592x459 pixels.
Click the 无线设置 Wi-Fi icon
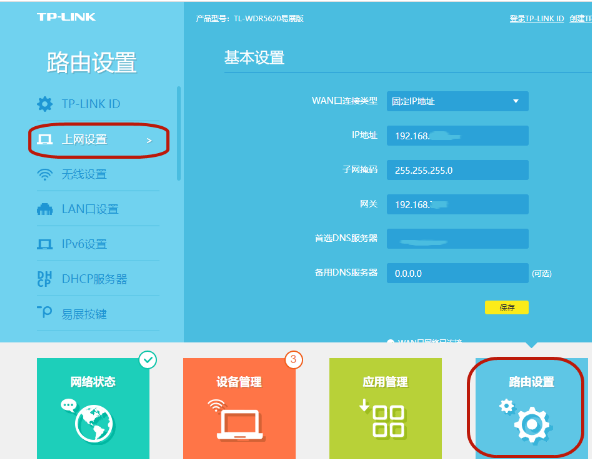coord(45,174)
